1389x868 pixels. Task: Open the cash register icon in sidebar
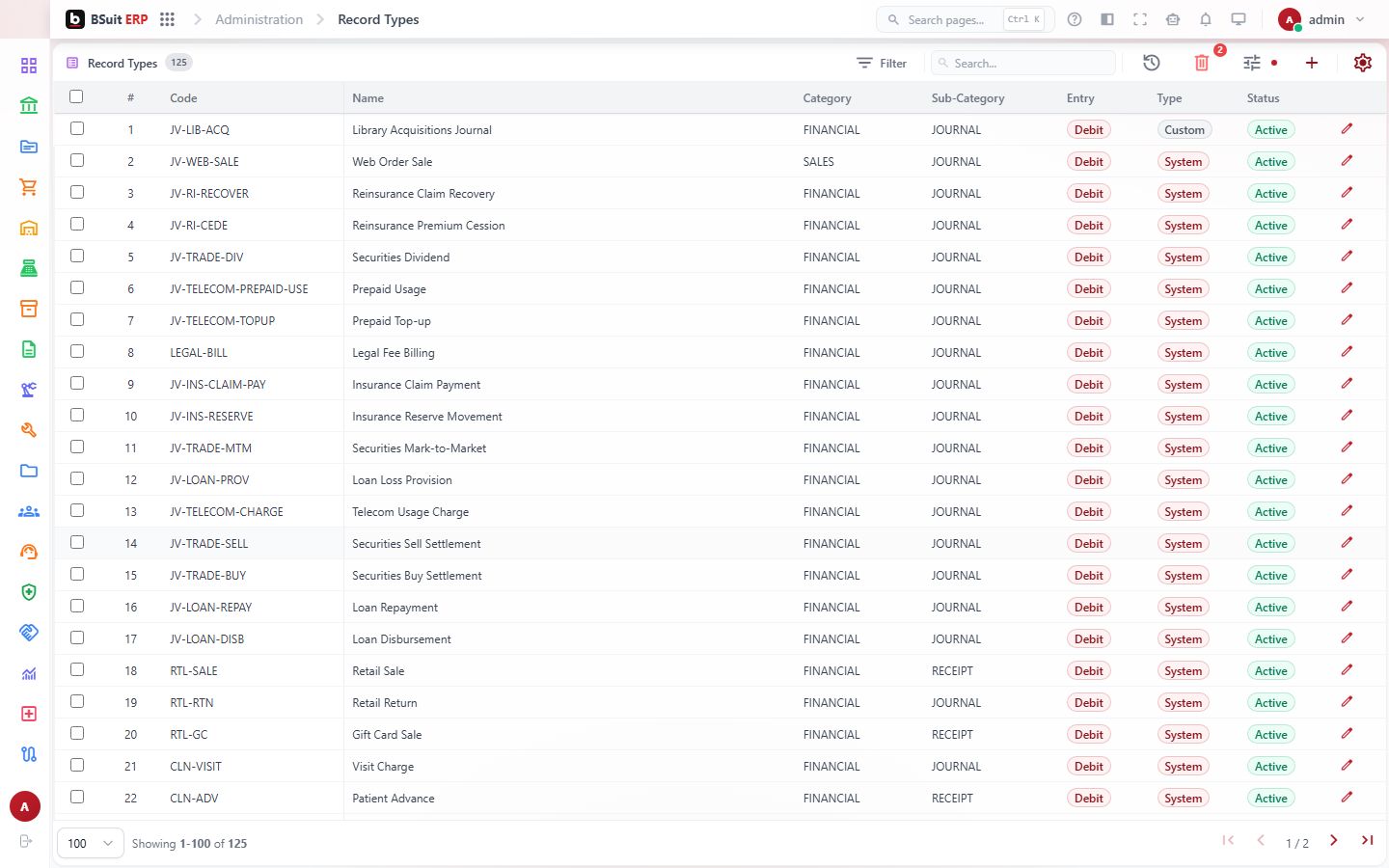(x=29, y=268)
